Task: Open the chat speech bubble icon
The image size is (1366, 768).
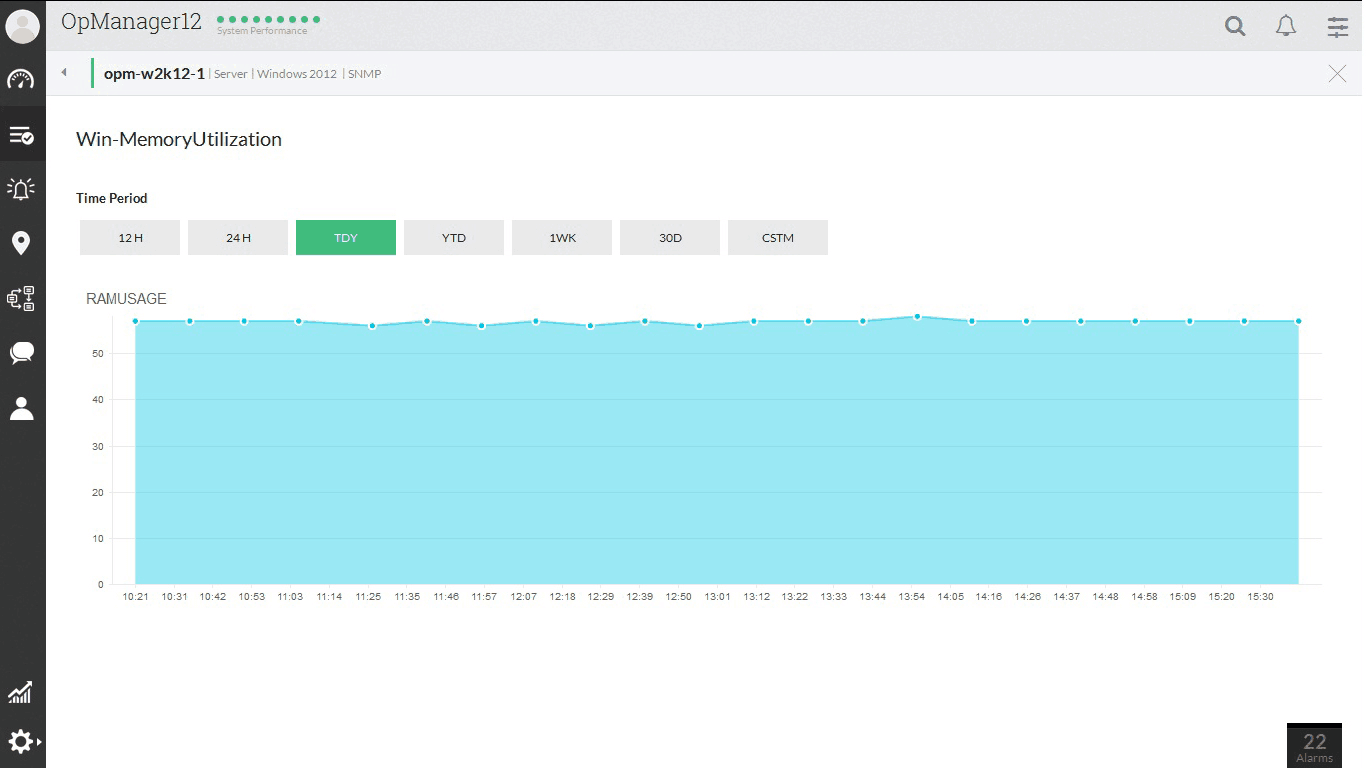Action: click(21, 353)
